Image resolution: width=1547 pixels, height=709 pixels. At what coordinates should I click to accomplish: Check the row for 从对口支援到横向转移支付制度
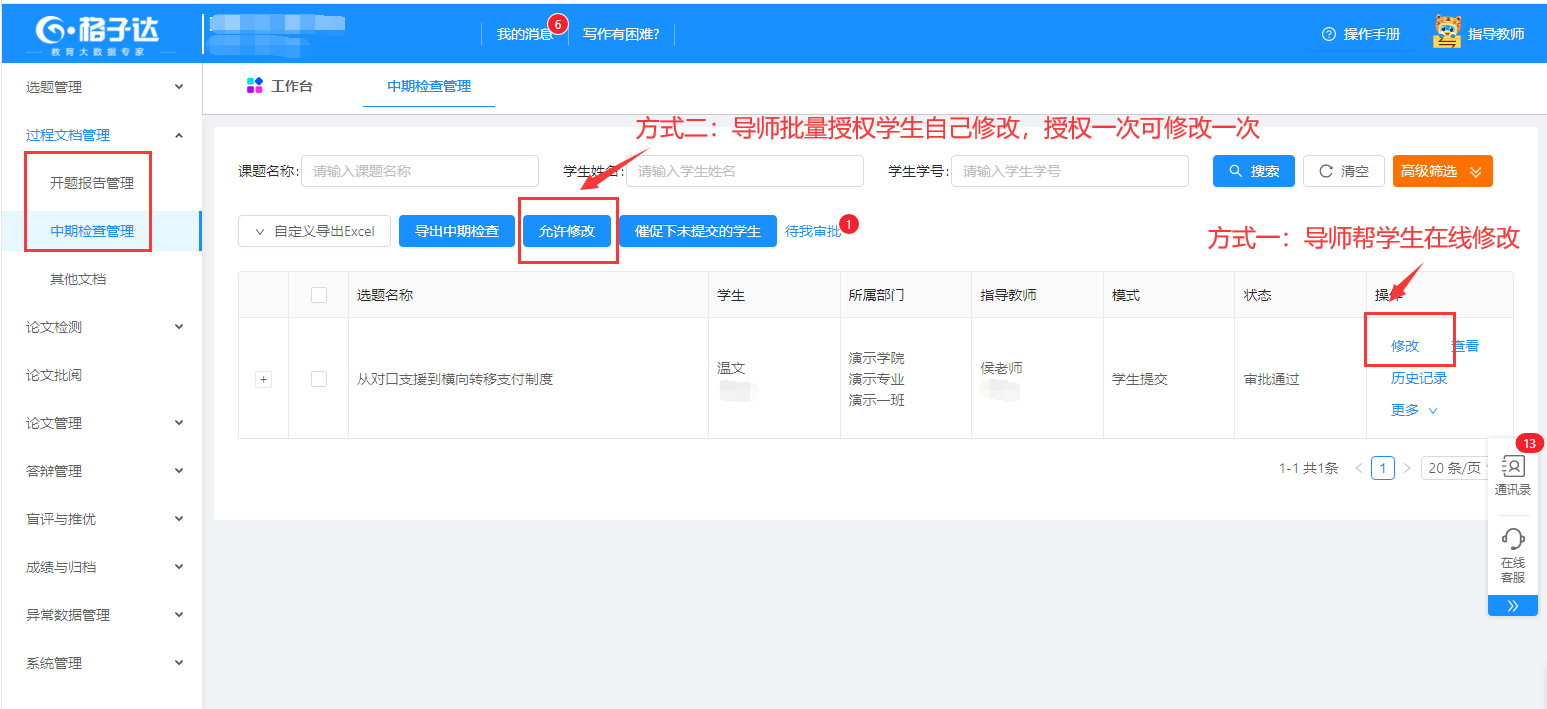[x=319, y=379]
